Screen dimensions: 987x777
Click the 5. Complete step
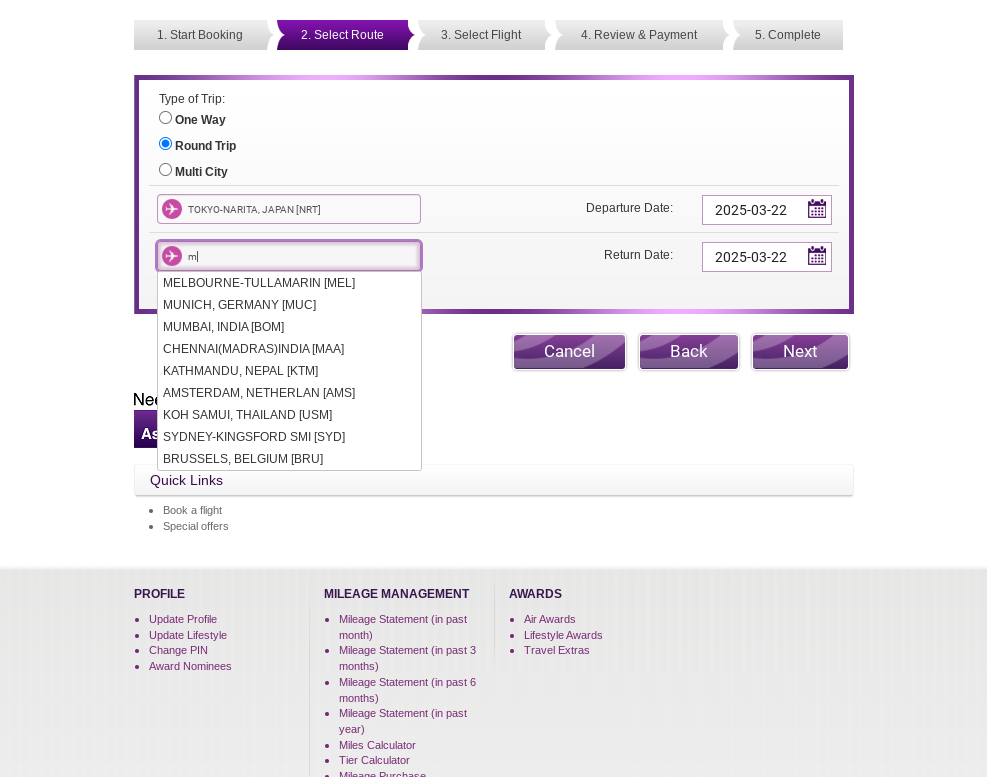[x=787, y=35]
